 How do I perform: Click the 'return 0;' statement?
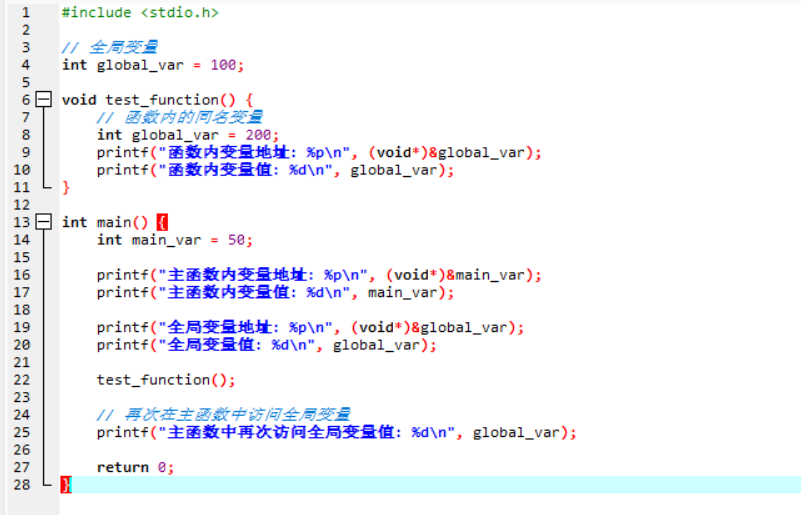135,467
